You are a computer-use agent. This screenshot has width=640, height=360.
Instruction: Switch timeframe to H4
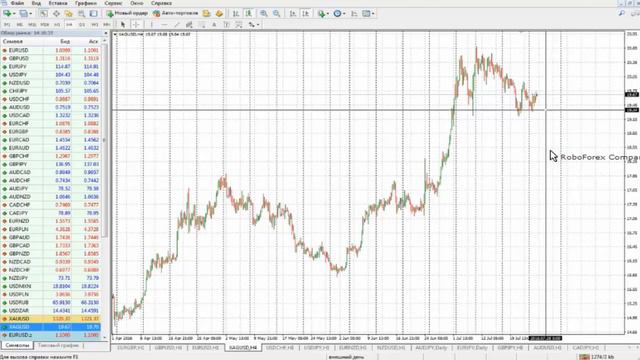coord(69,24)
